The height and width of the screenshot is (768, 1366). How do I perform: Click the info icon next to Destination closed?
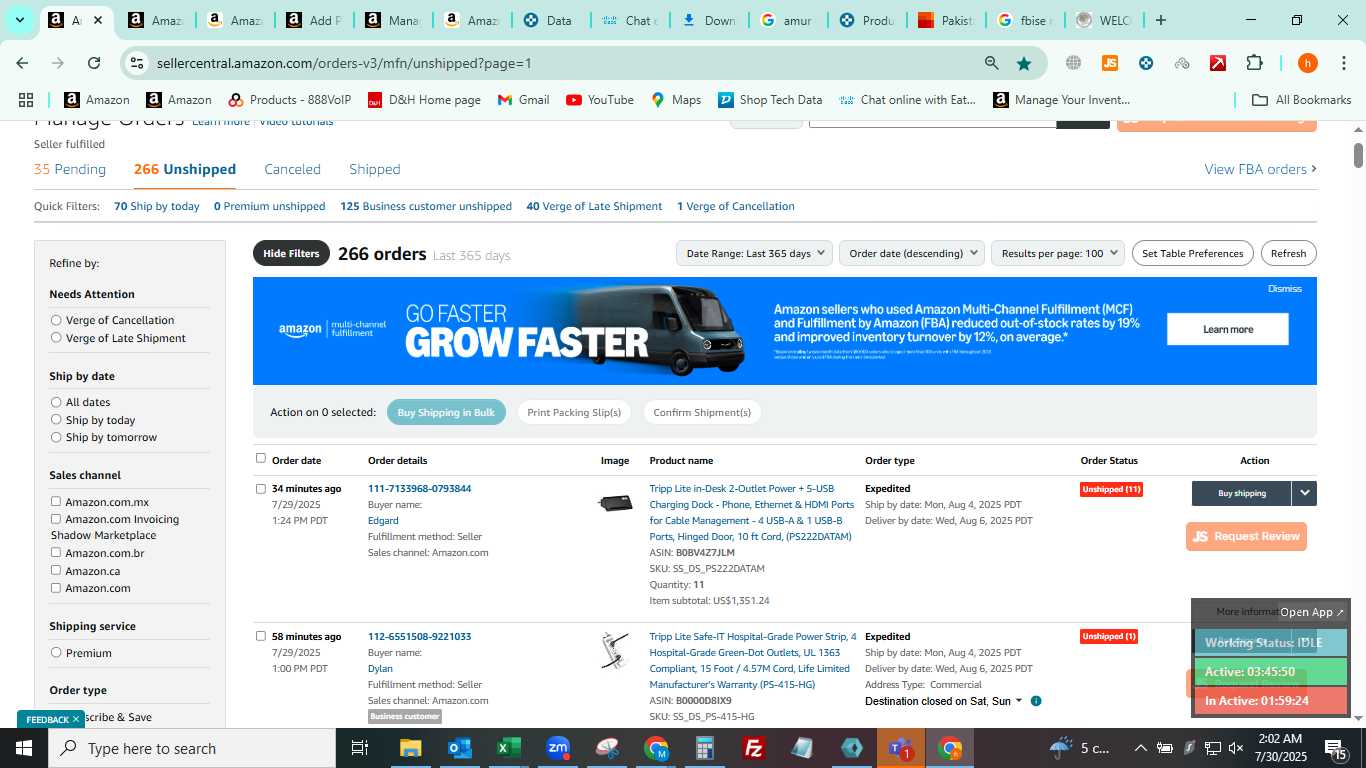[1036, 701]
